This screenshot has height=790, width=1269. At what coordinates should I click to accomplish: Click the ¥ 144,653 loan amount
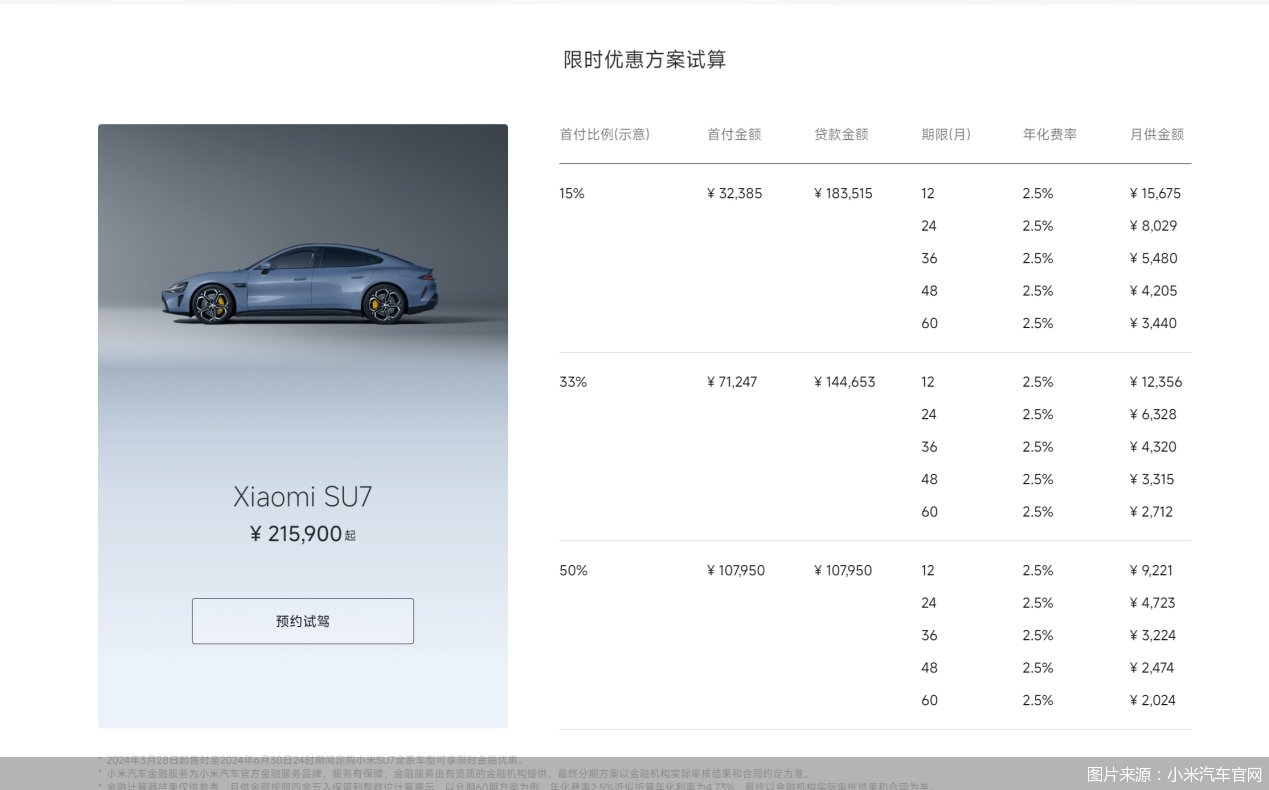coord(844,382)
